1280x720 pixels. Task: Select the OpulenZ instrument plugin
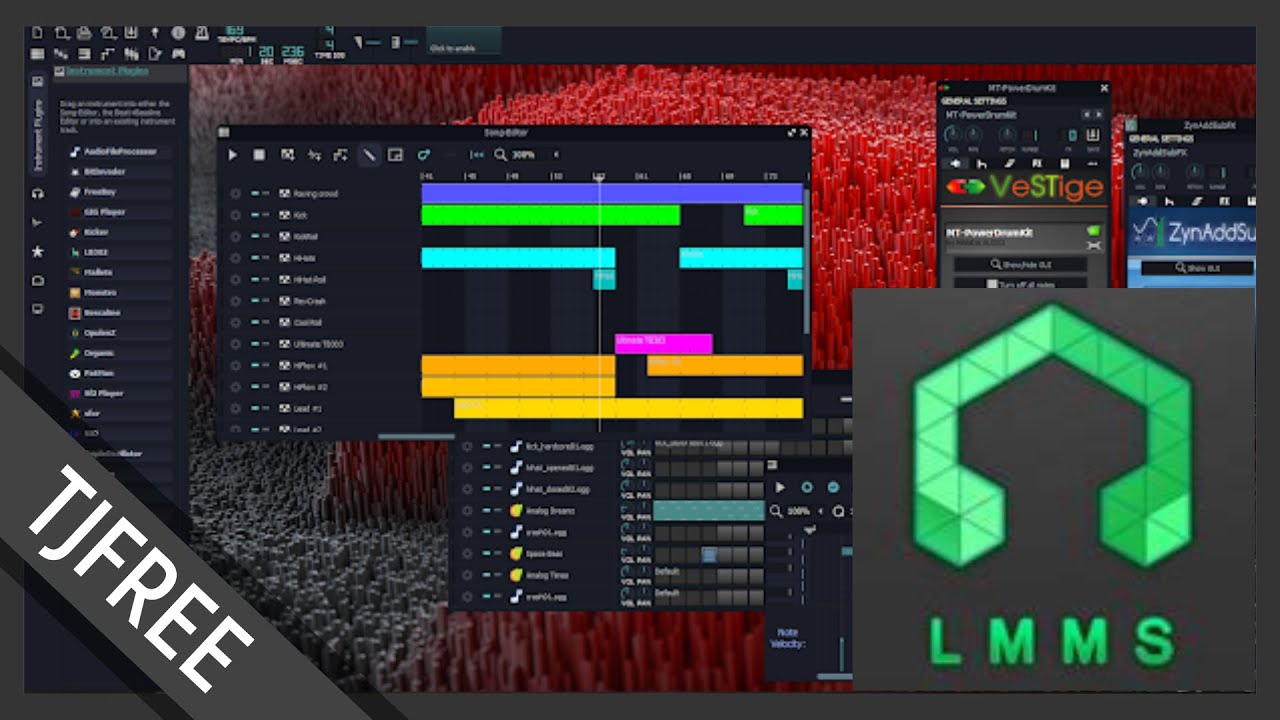point(119,332)
